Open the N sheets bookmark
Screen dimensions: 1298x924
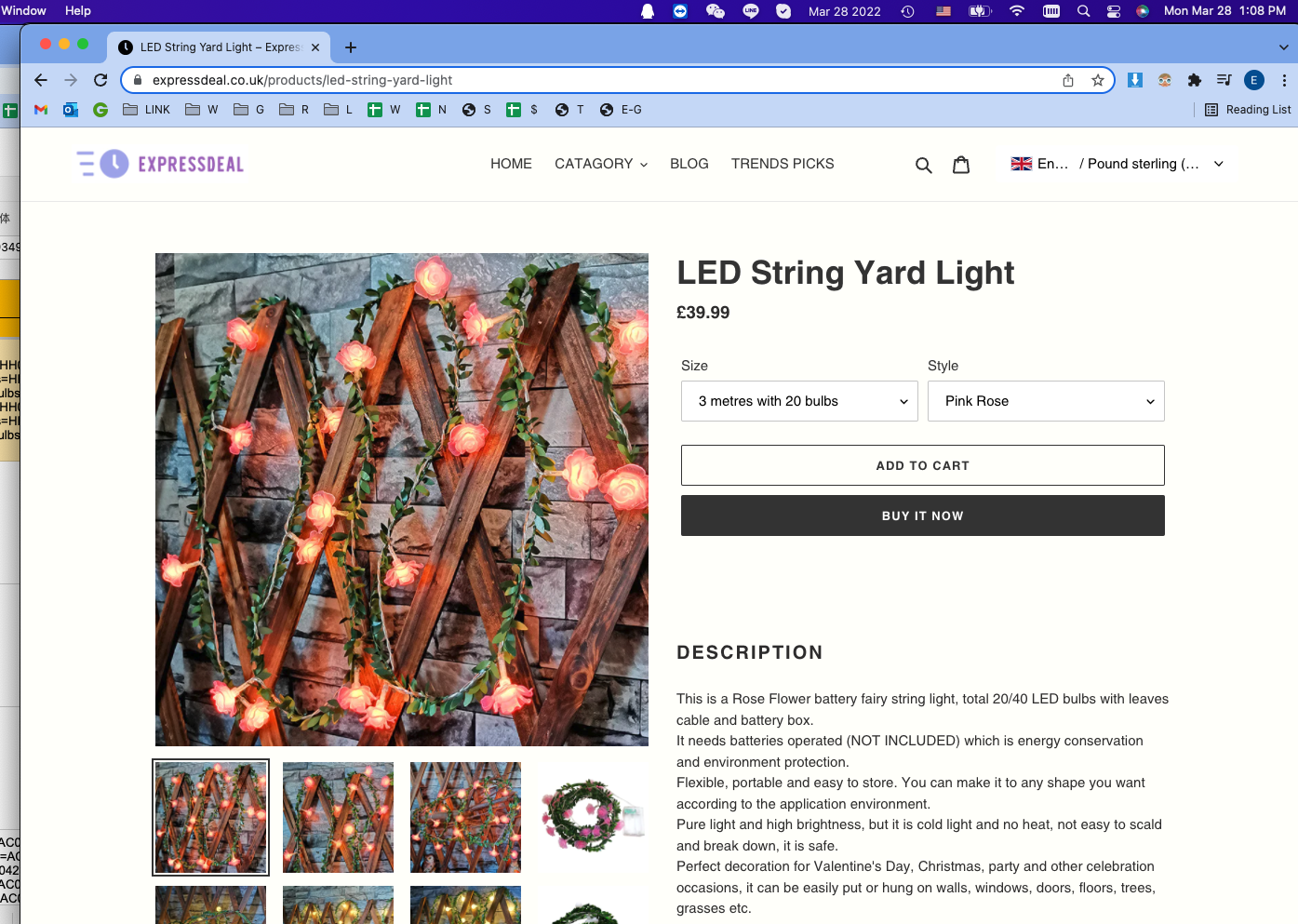click(431, 110)
